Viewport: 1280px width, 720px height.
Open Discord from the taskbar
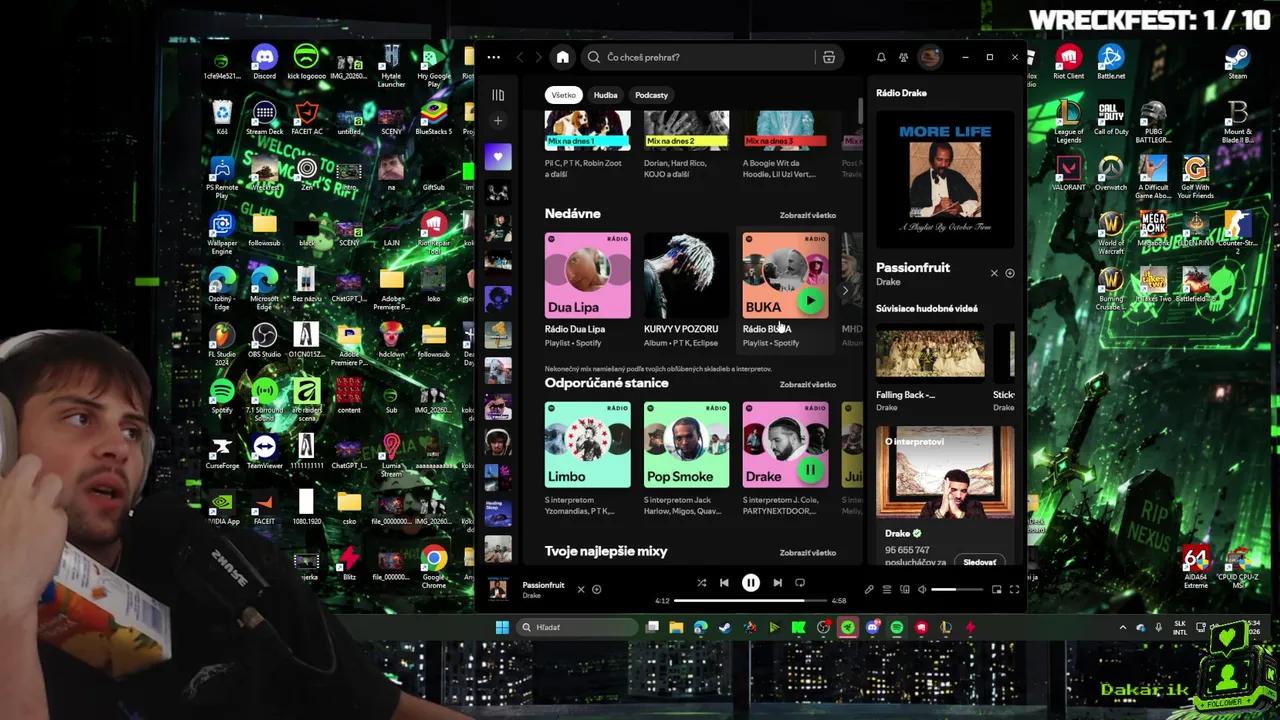(872, 627)
